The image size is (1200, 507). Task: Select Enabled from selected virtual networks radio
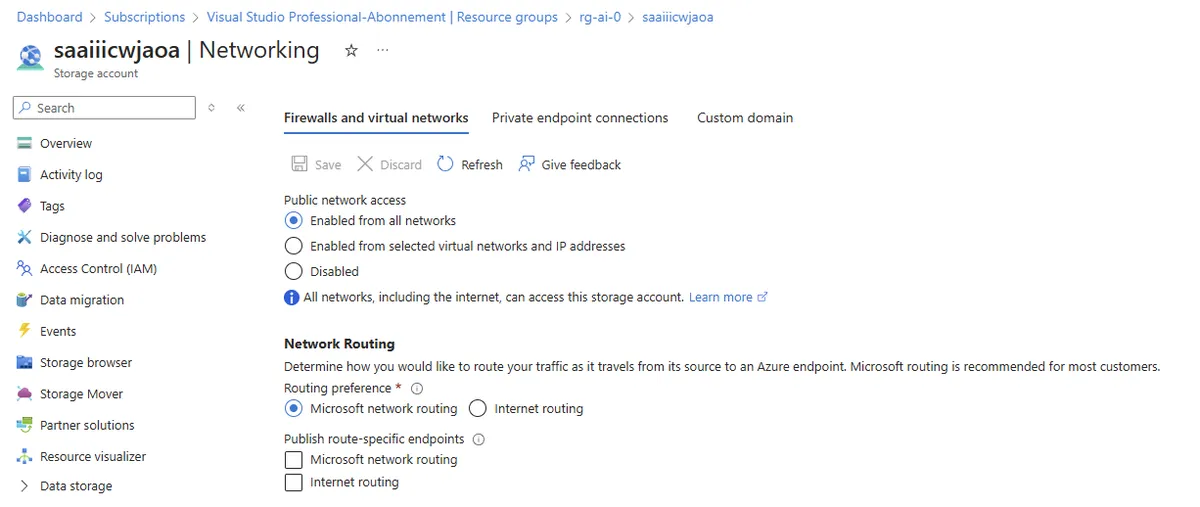coord(293,246)
